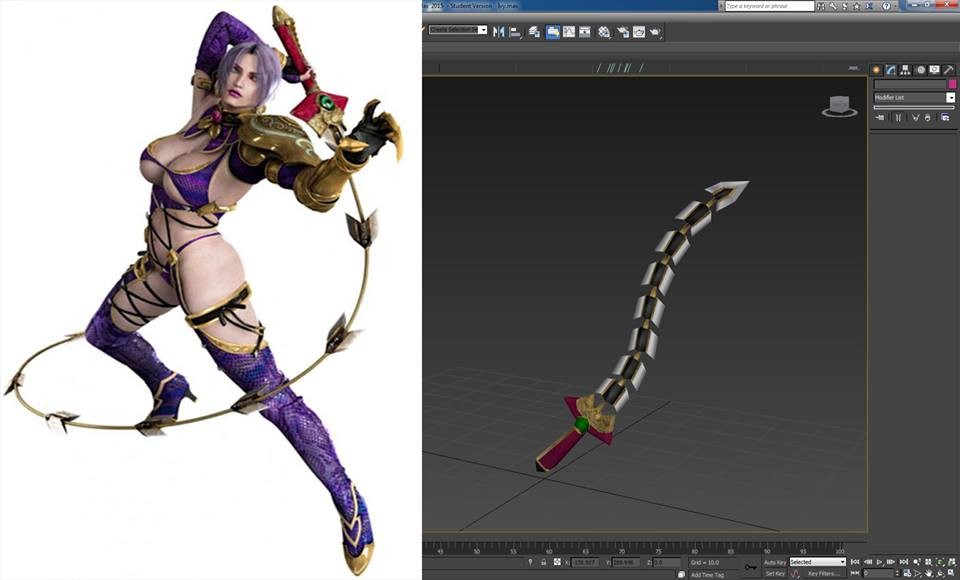Toggle the selection lock icon
Screen dimensions: 960x580
[x=544, y=562]
